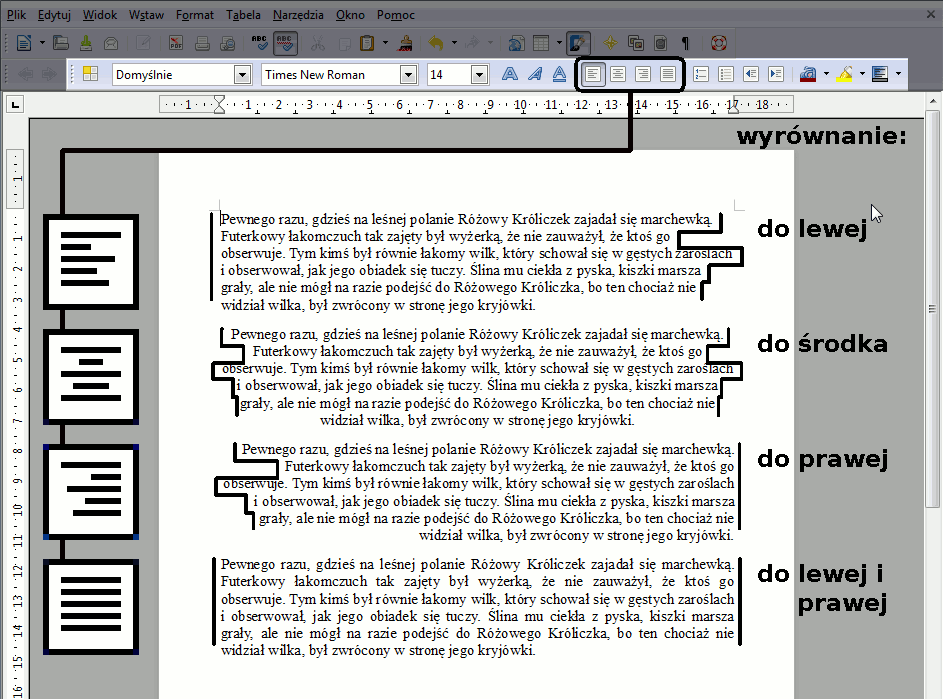Export document directly as PDF
The height and width of the screenshot is (699, 943).
(177, 43)
